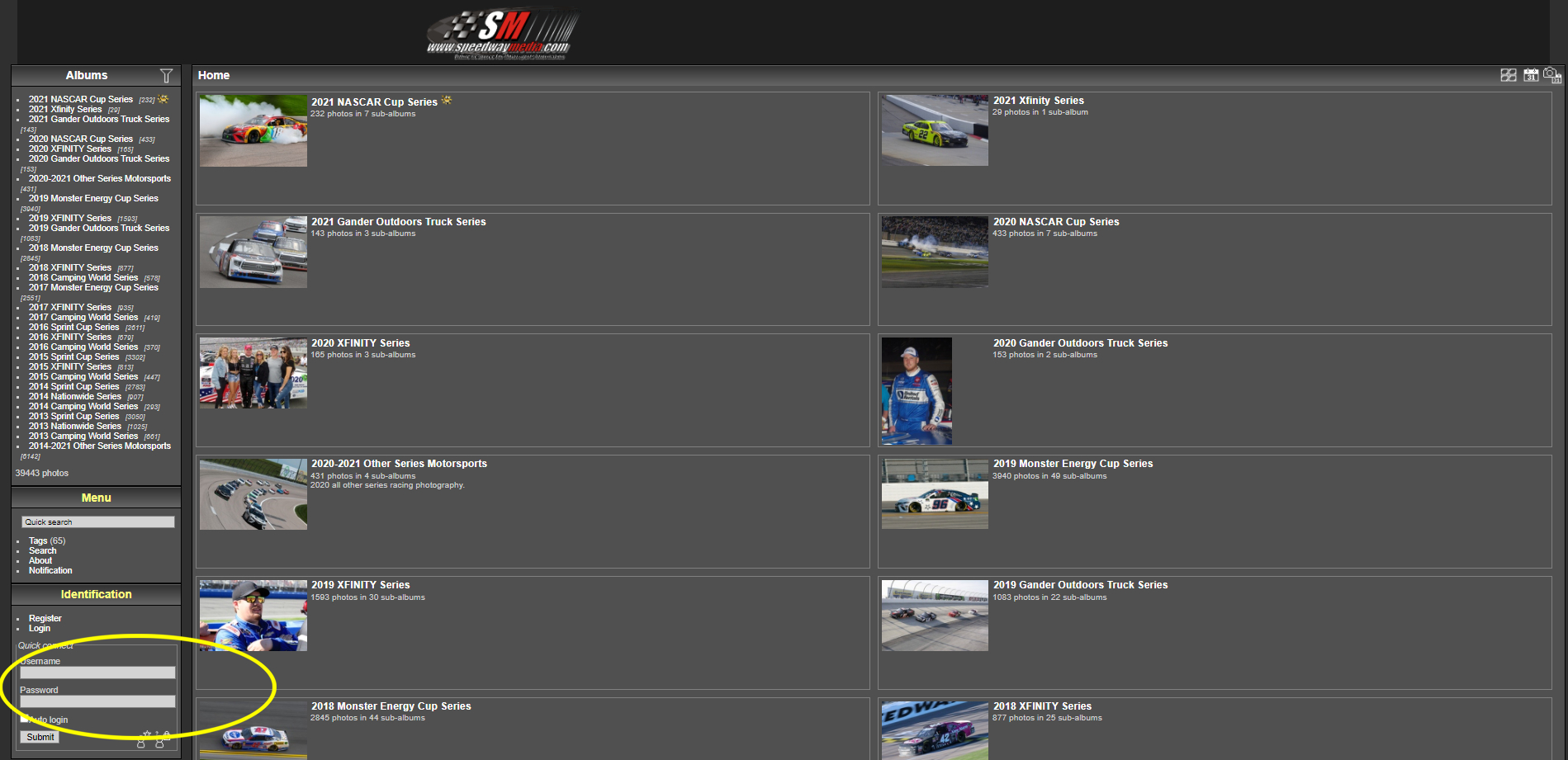Focus the Quick search box

pos(97,522)
